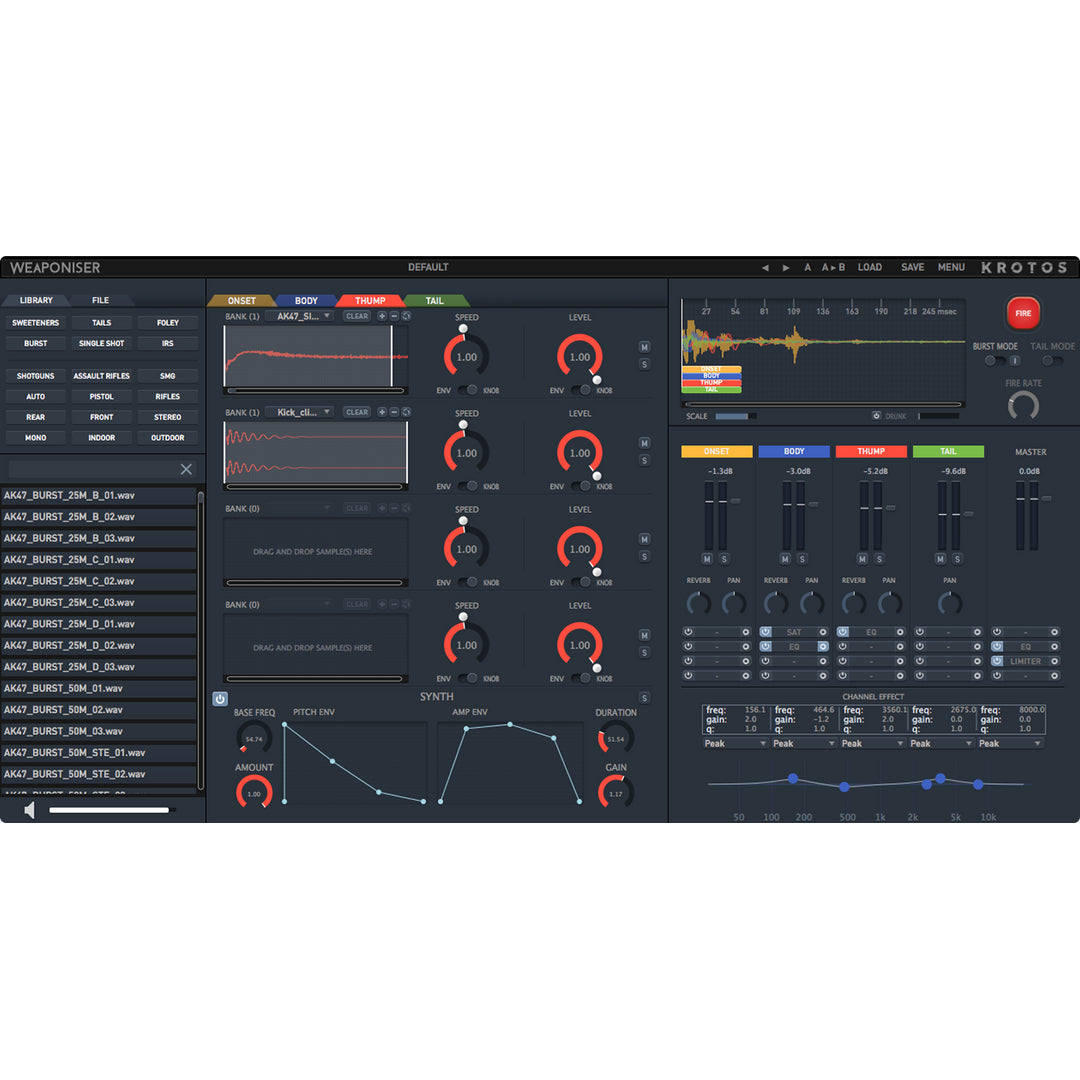The height and width of the screenshot is (1080, 1080).
Task: Open fifth Peak filter type dropdown
Action: tap(1010, 744)
